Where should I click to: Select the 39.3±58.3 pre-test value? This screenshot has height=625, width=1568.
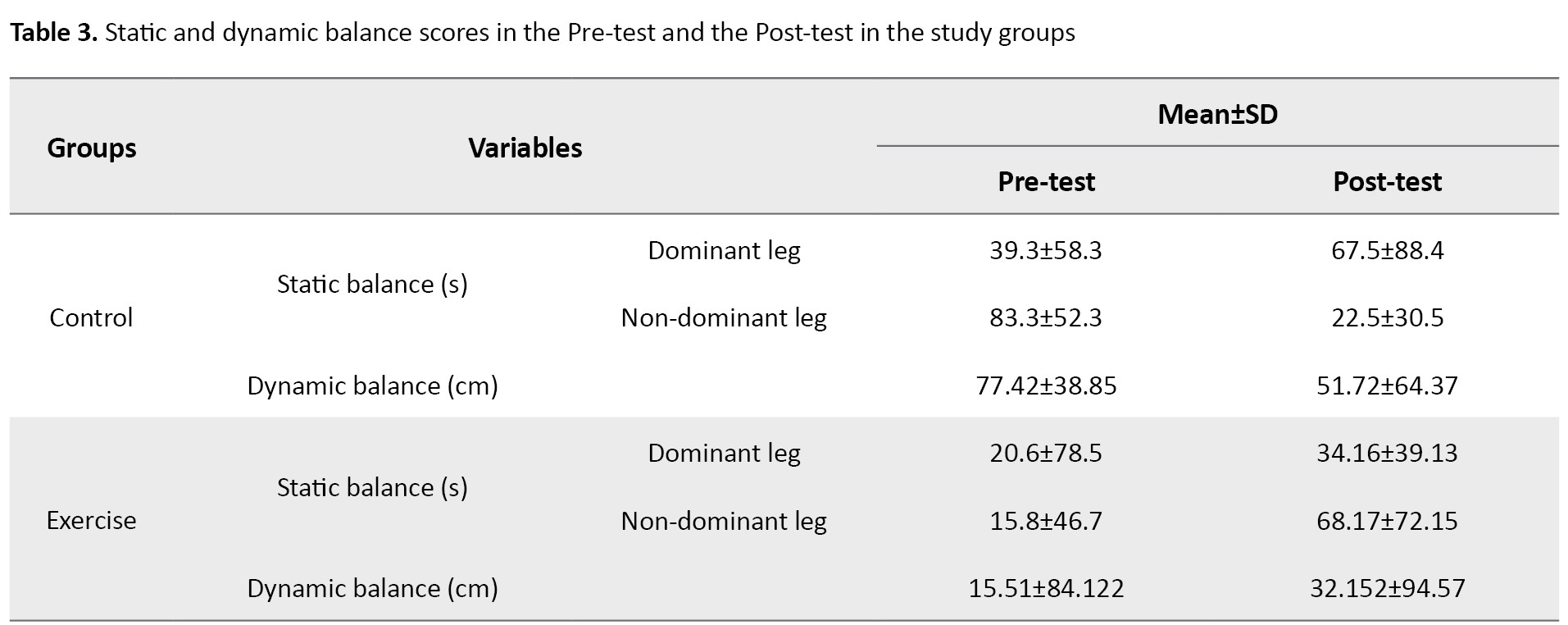point(1046,250)
